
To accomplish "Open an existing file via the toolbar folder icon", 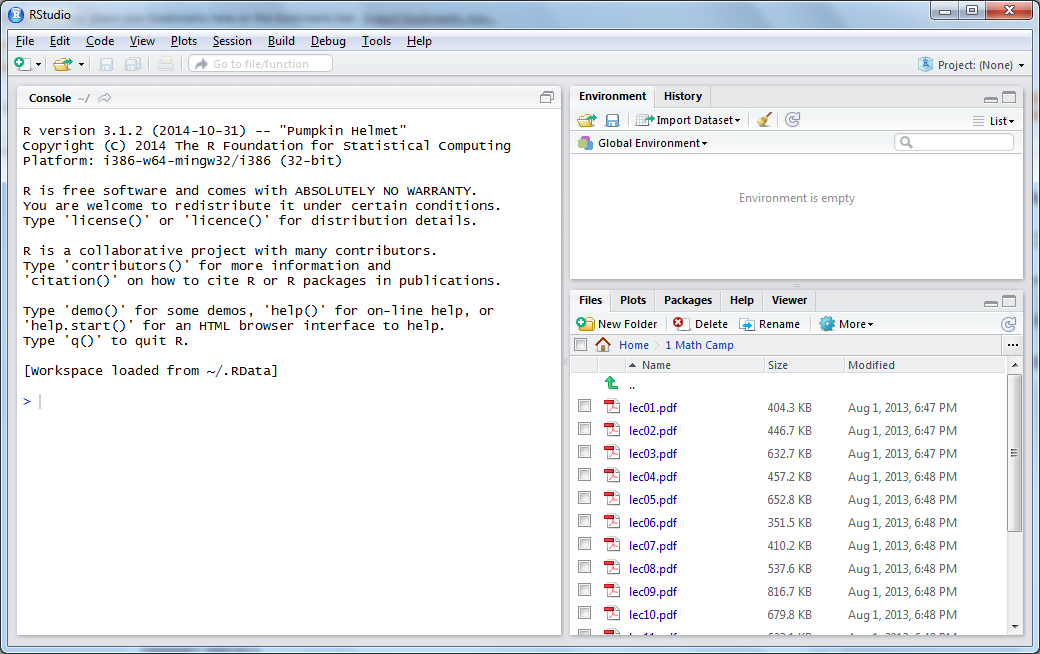I will tap(62, 63).
